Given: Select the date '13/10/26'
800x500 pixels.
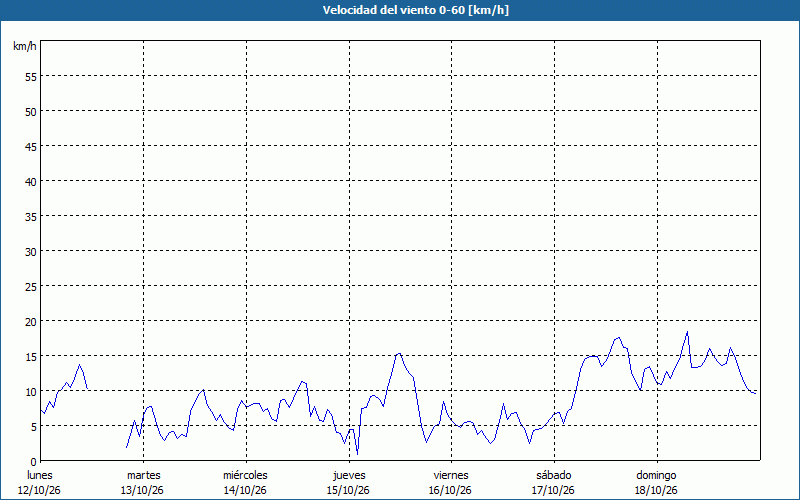Looking at the screenshot, I should point(142,490).
